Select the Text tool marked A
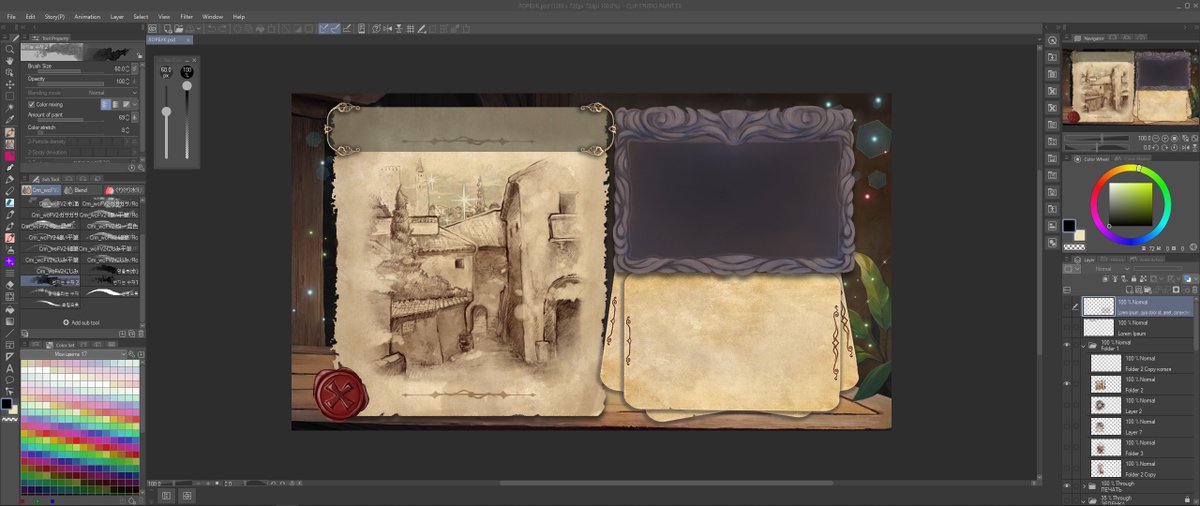Viewport: 1200px width, 506px height. [10, 368]
